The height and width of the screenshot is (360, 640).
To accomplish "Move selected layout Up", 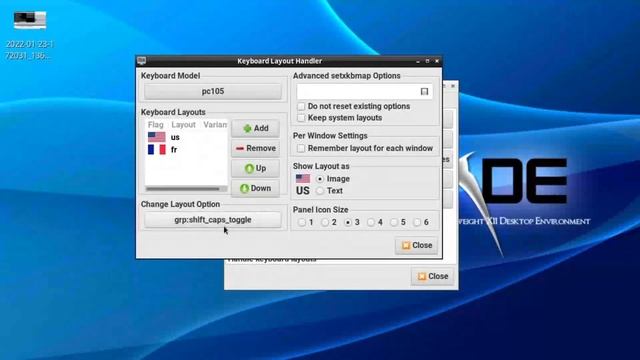I will pos(256,168).
